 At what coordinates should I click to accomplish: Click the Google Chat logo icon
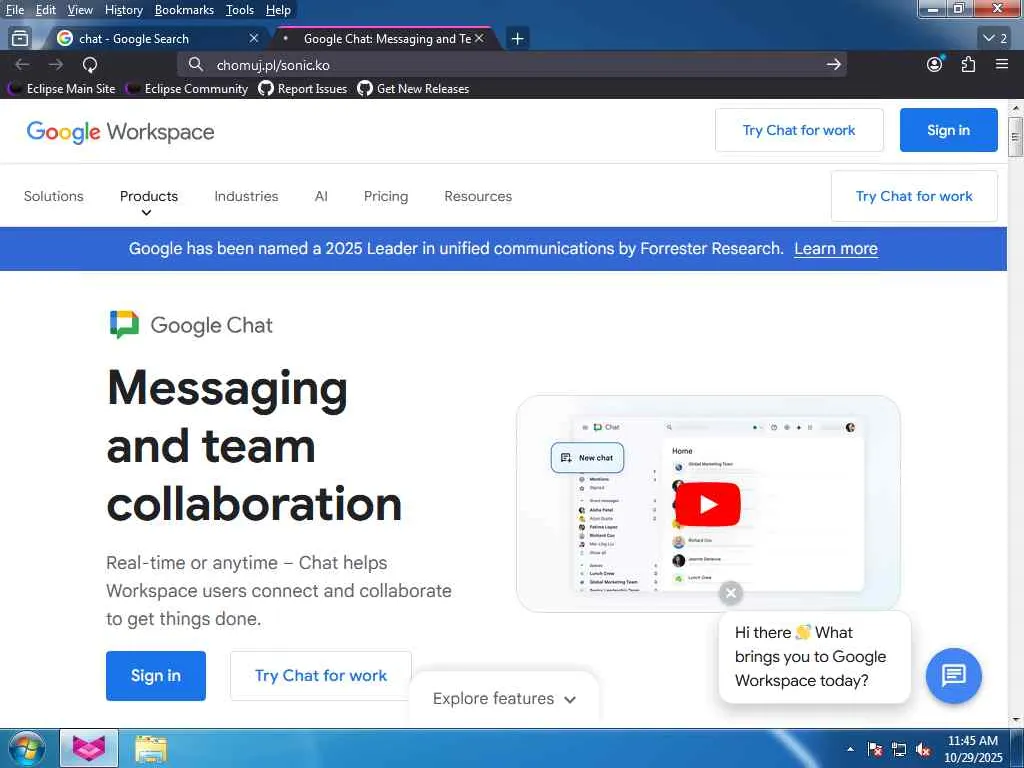[x=124, y=325]
